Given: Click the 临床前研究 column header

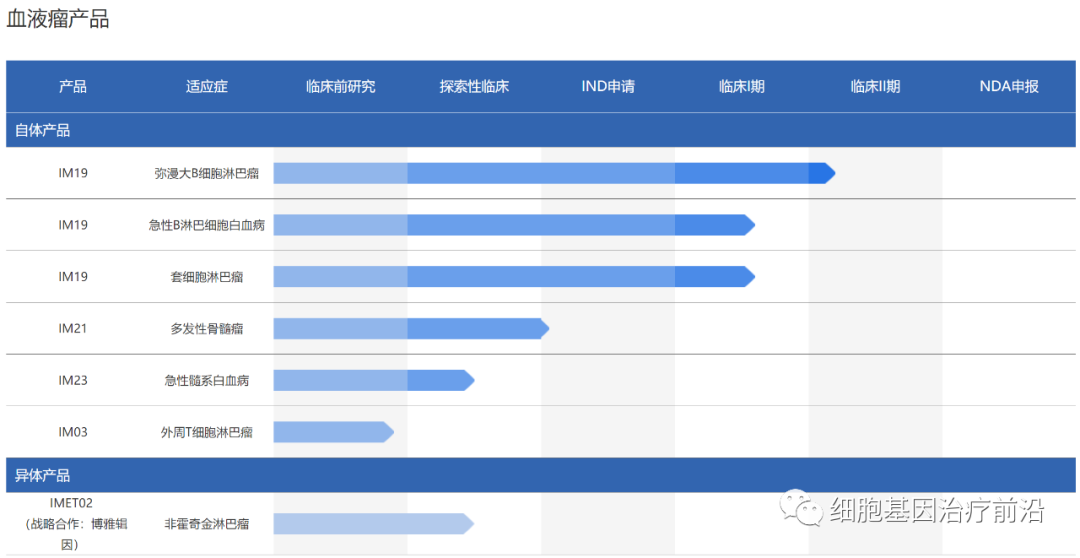Looking at the screenshot, I should (x=341, y=87).
